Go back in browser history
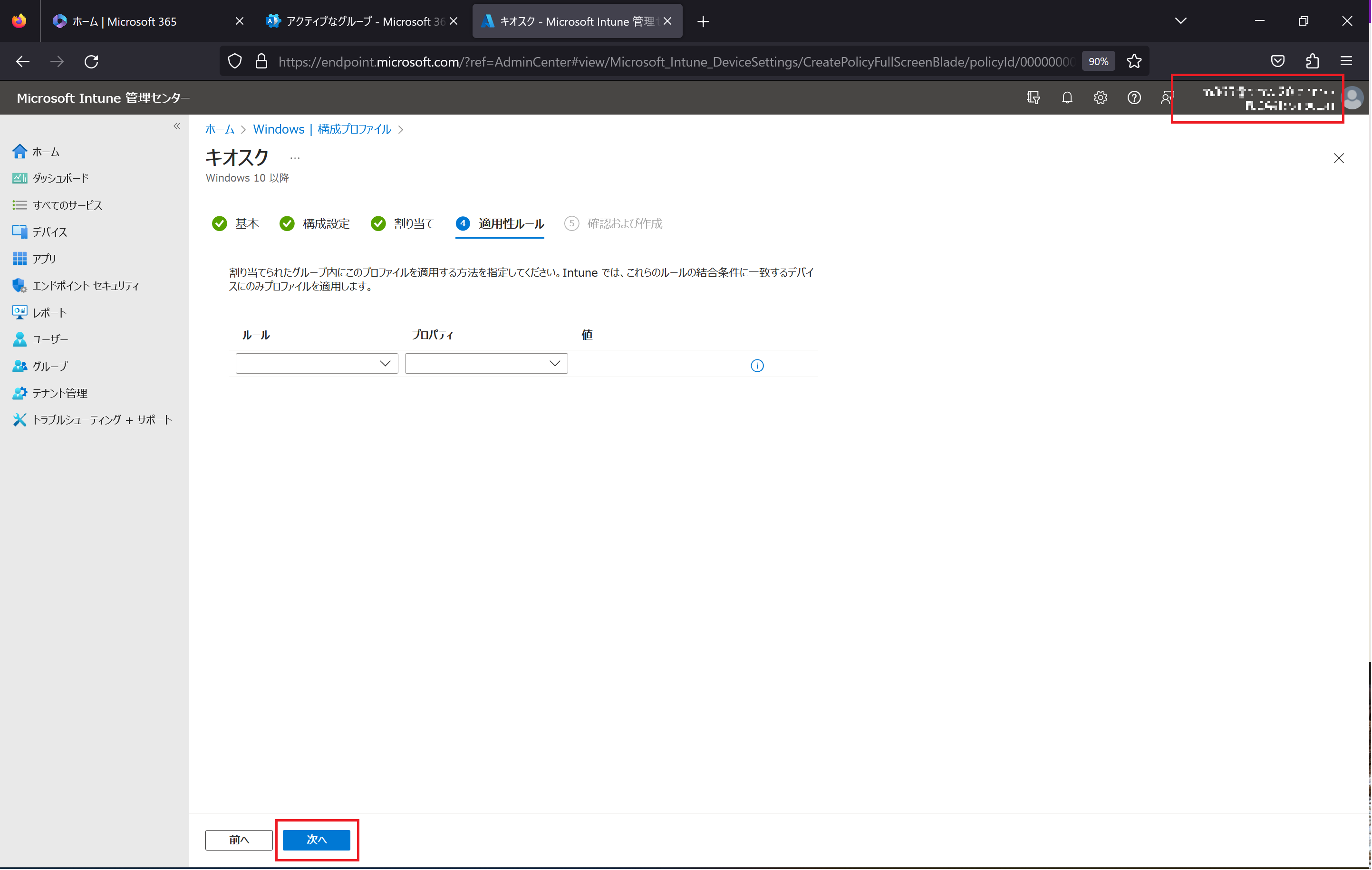1372x870 pixels. 23,61
